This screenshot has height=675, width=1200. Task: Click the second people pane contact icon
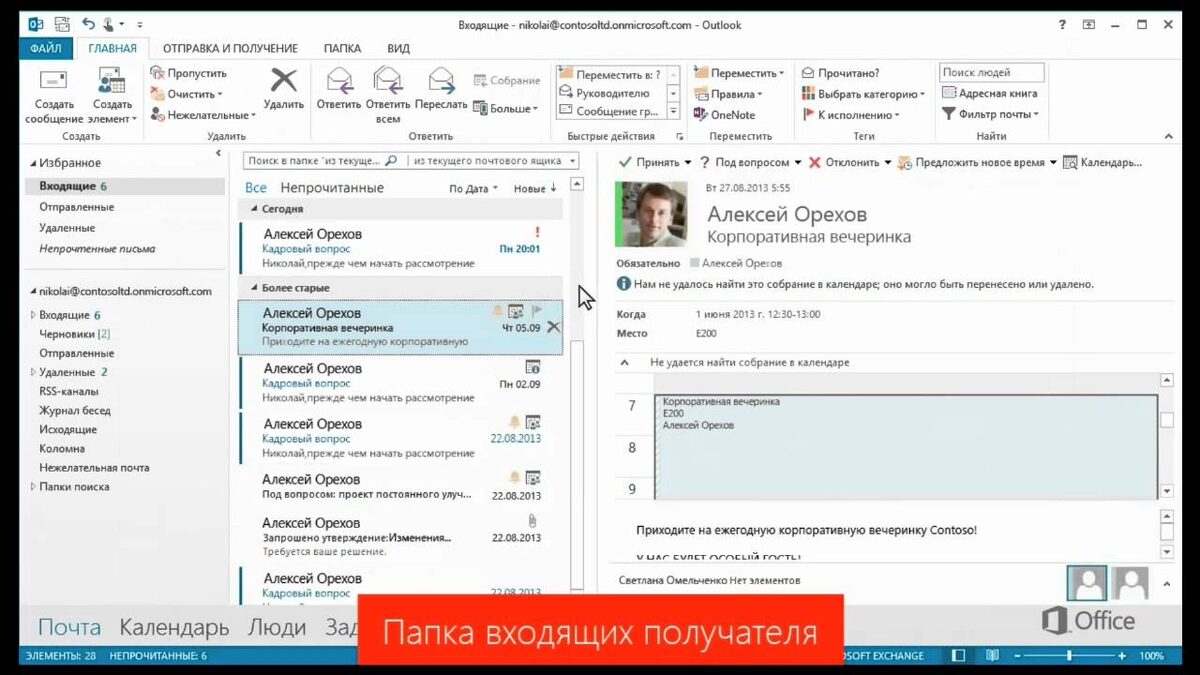coord(1131,582)
